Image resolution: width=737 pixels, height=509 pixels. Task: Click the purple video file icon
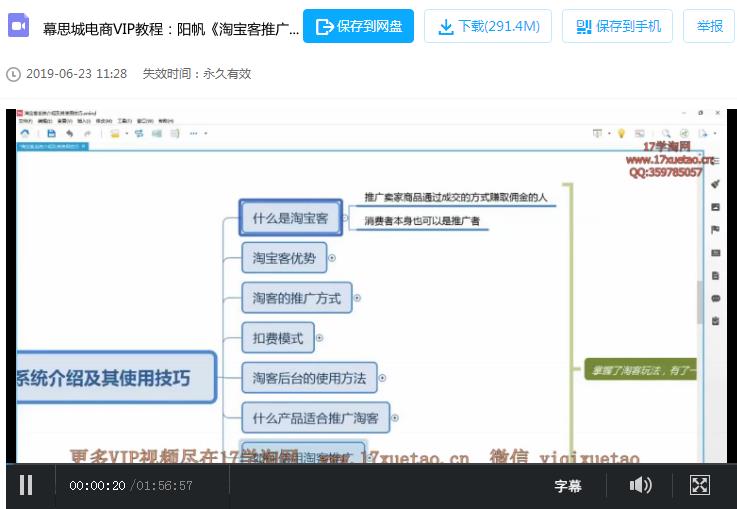click(18, 25)
